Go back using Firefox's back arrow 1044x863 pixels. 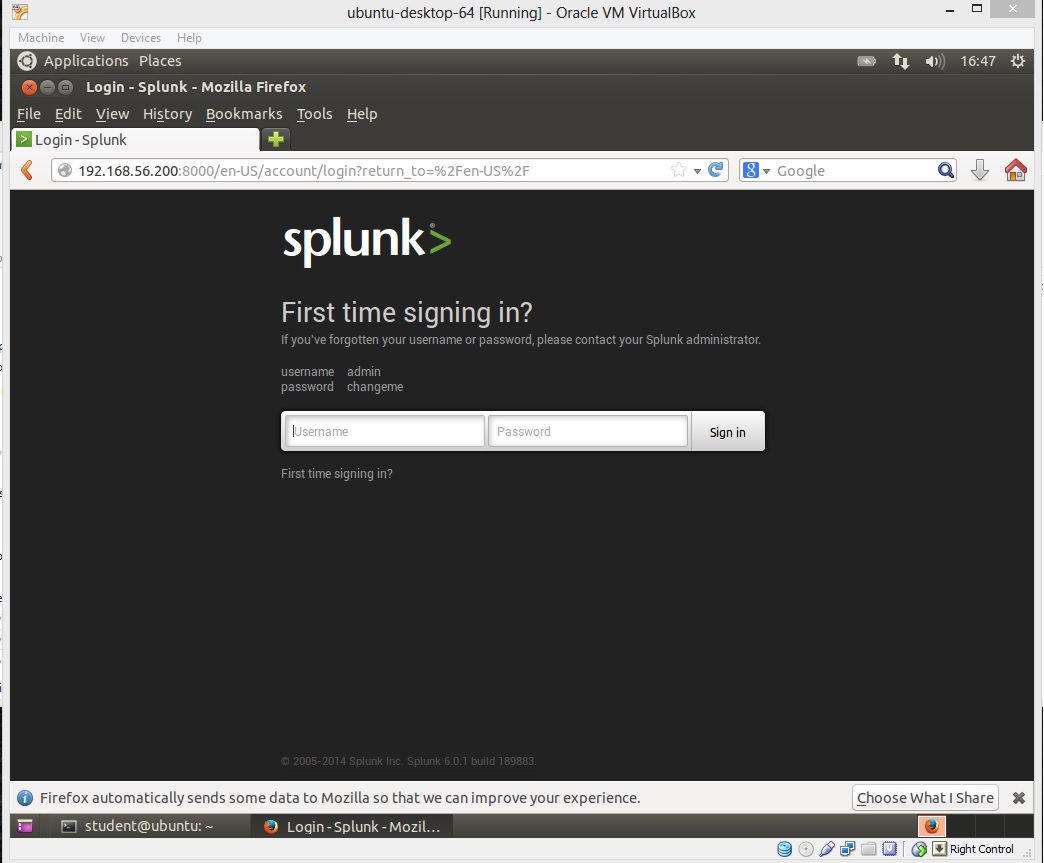27,170
